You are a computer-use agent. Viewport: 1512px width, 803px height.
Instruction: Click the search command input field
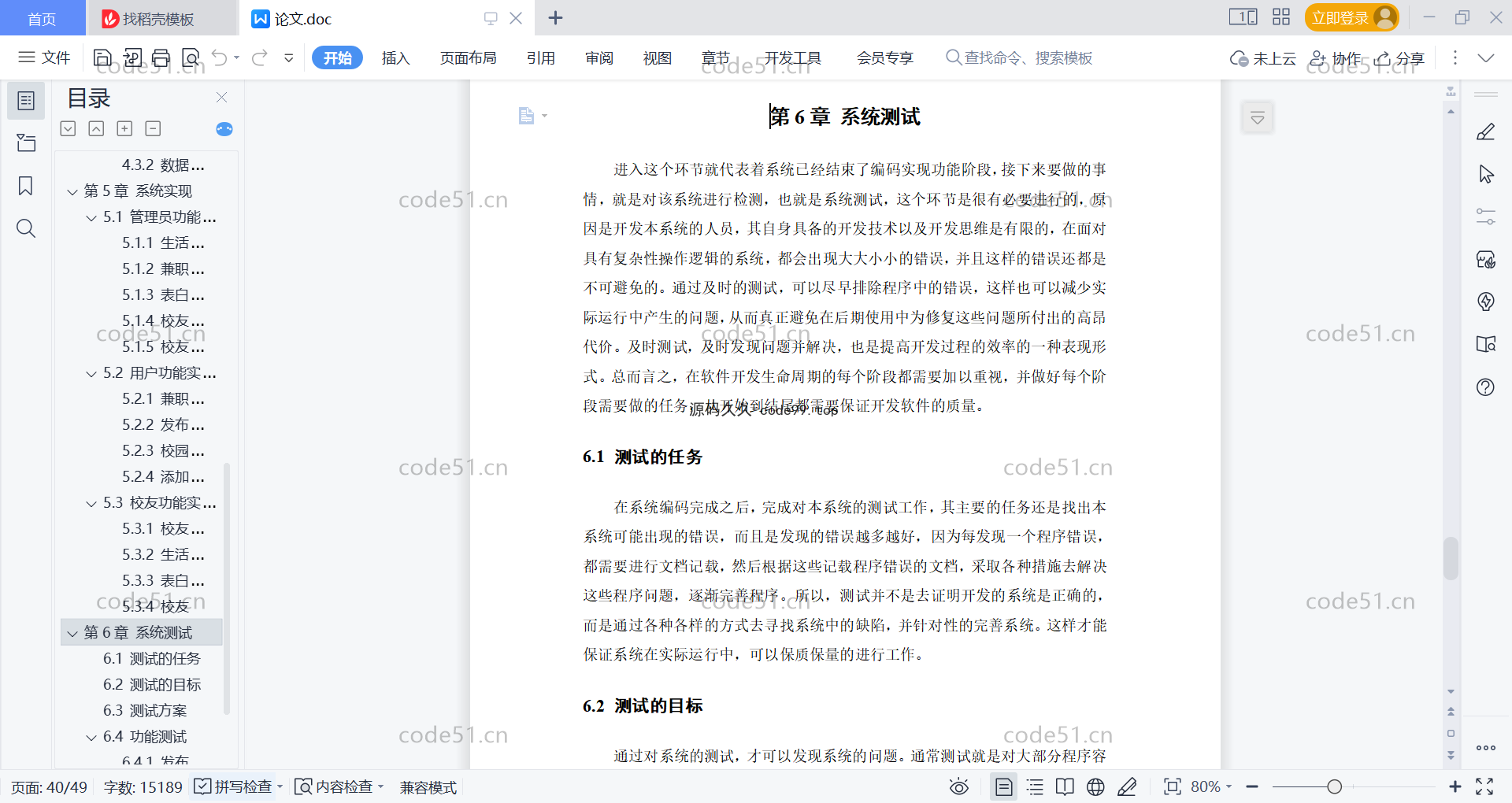[x=1019, y=57]
